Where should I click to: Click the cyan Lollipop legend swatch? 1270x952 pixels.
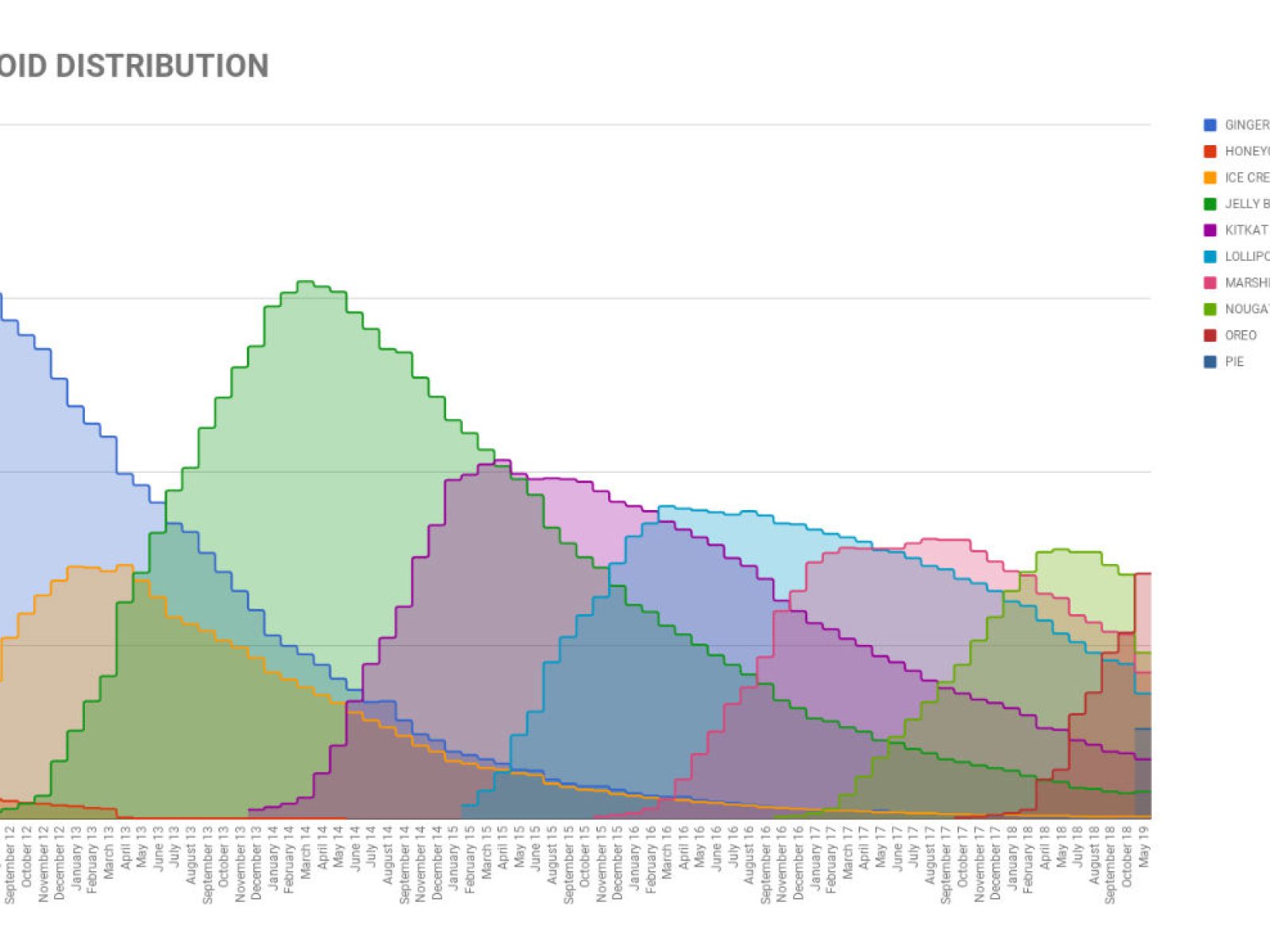click(x=1210, y=257)
